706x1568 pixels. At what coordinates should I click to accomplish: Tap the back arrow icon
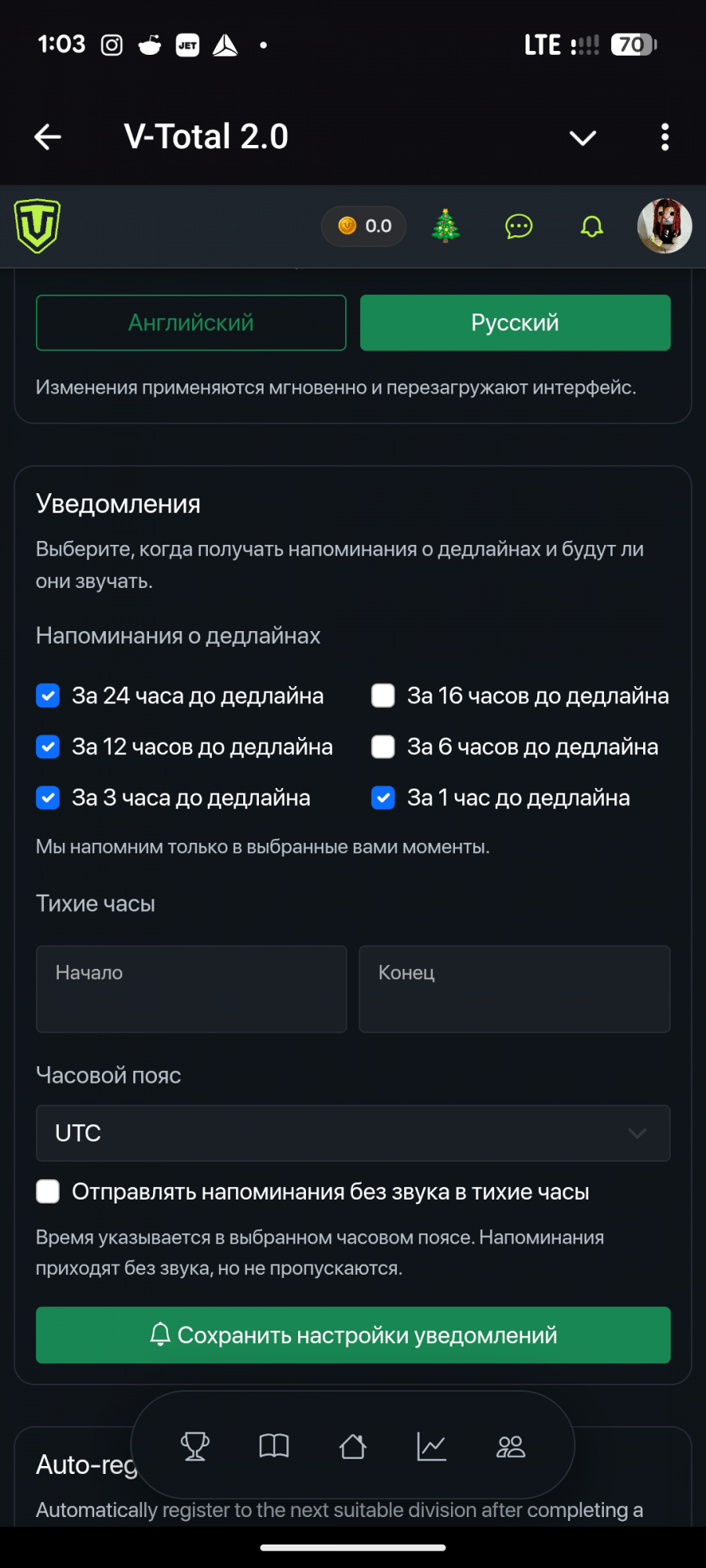(48, 137)
